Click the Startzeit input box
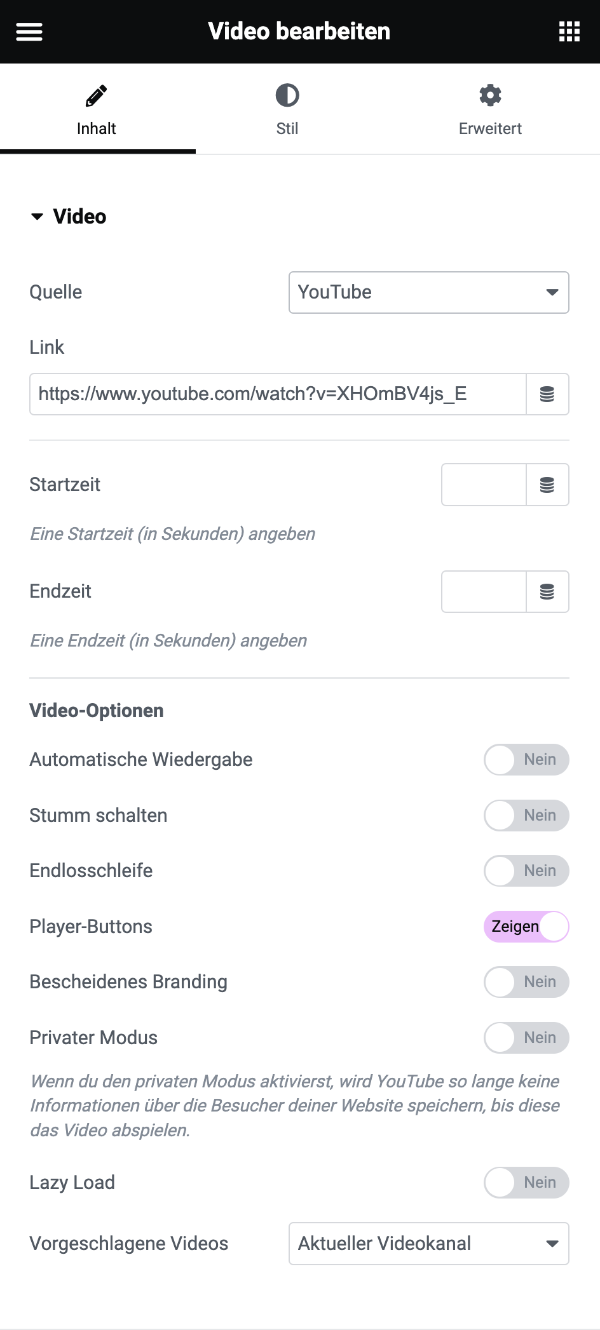This screenshot has width=600, height=1330. click(x=484, y=484)
